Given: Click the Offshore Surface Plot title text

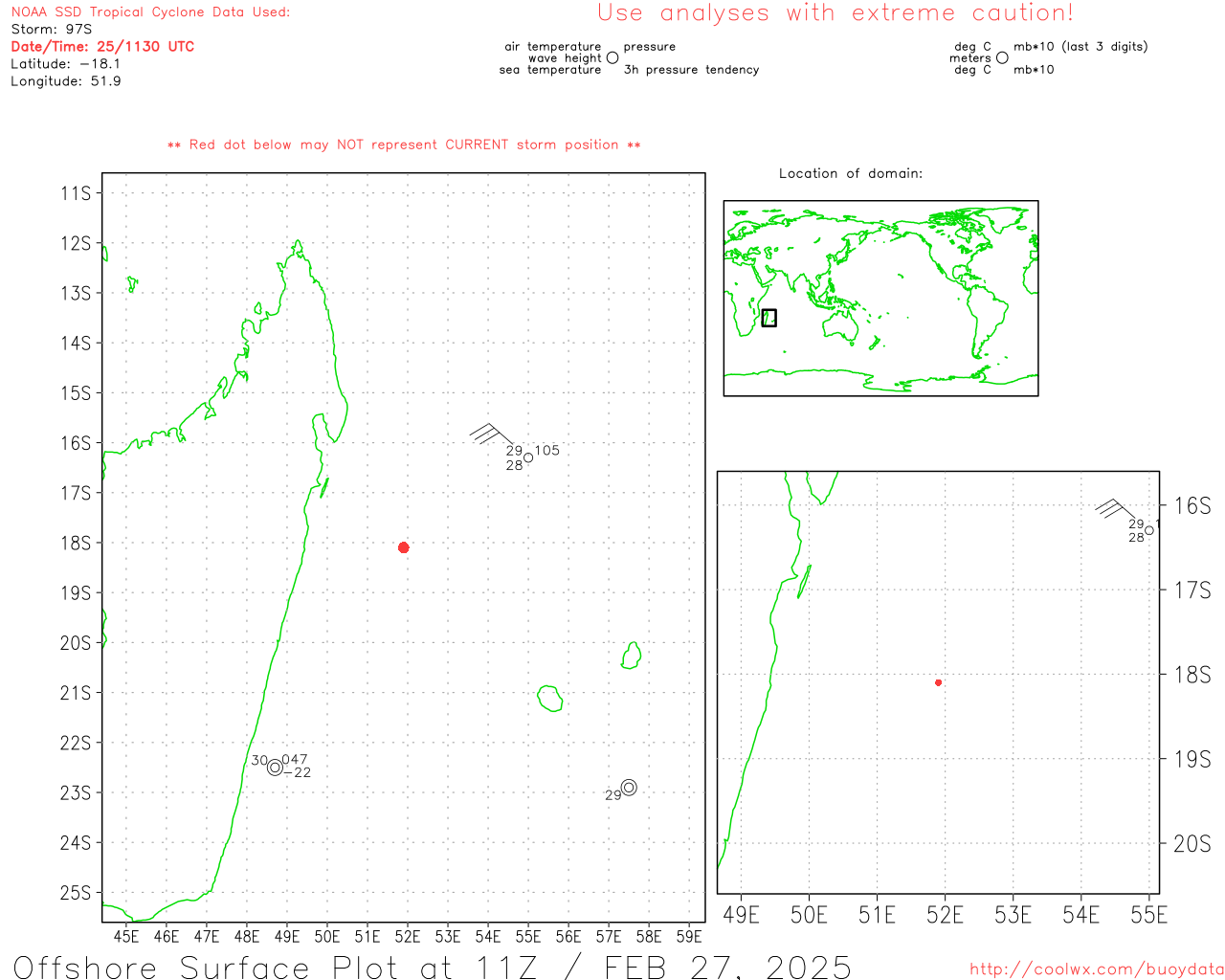Looking at the screenshot, I should (x=433, y=967).
